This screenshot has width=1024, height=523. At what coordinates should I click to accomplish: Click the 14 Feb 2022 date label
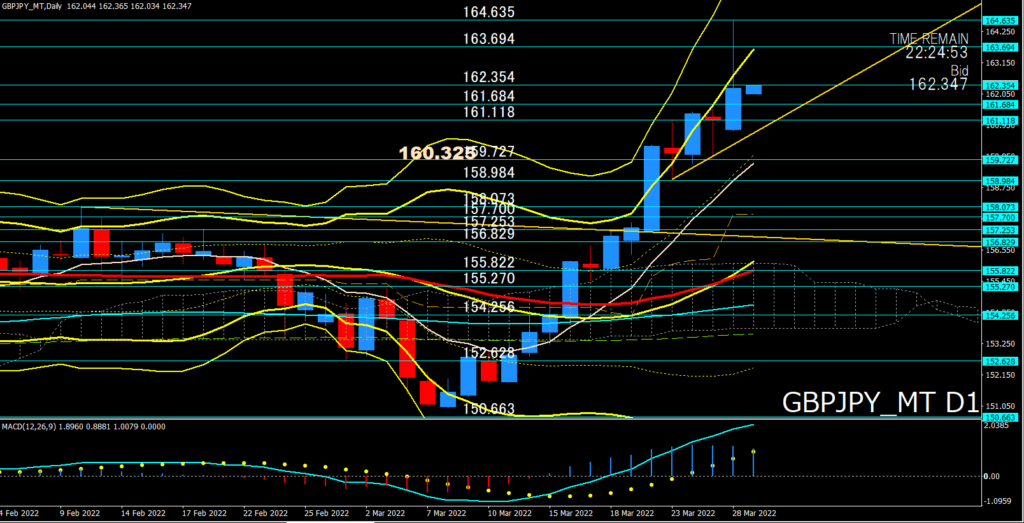click(x=145, y=514)
